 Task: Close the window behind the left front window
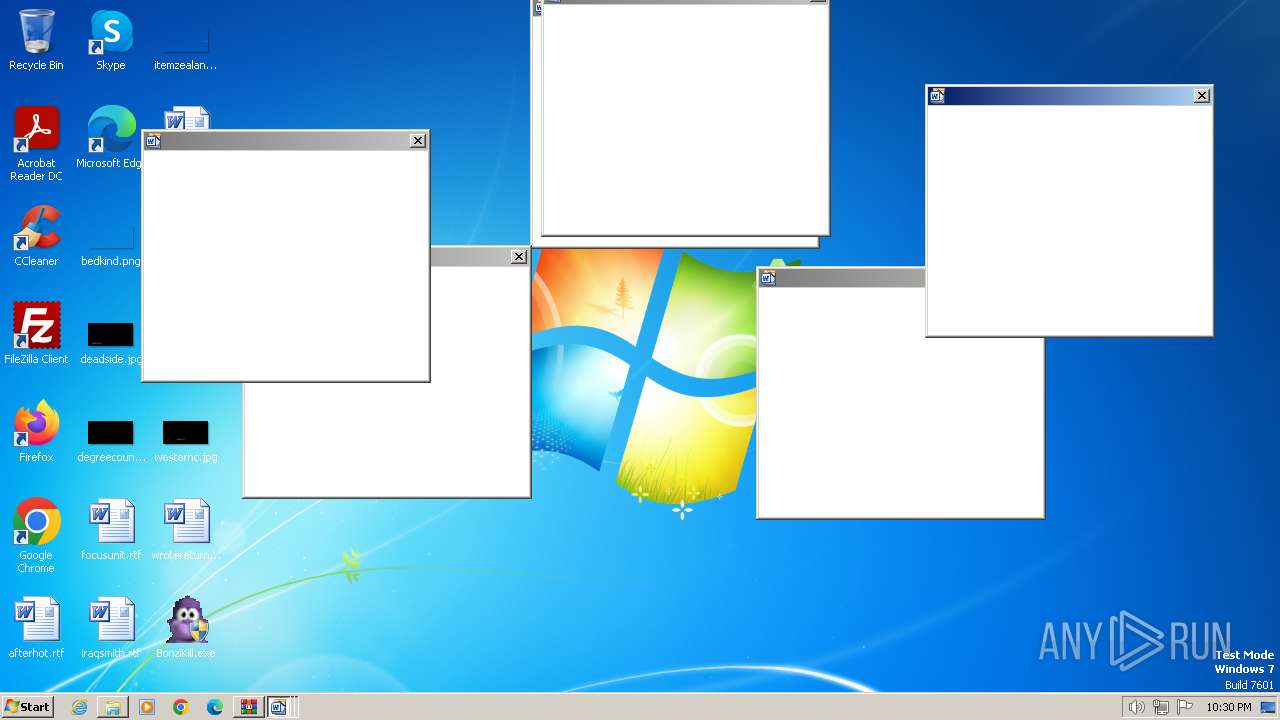coord(519,257)
